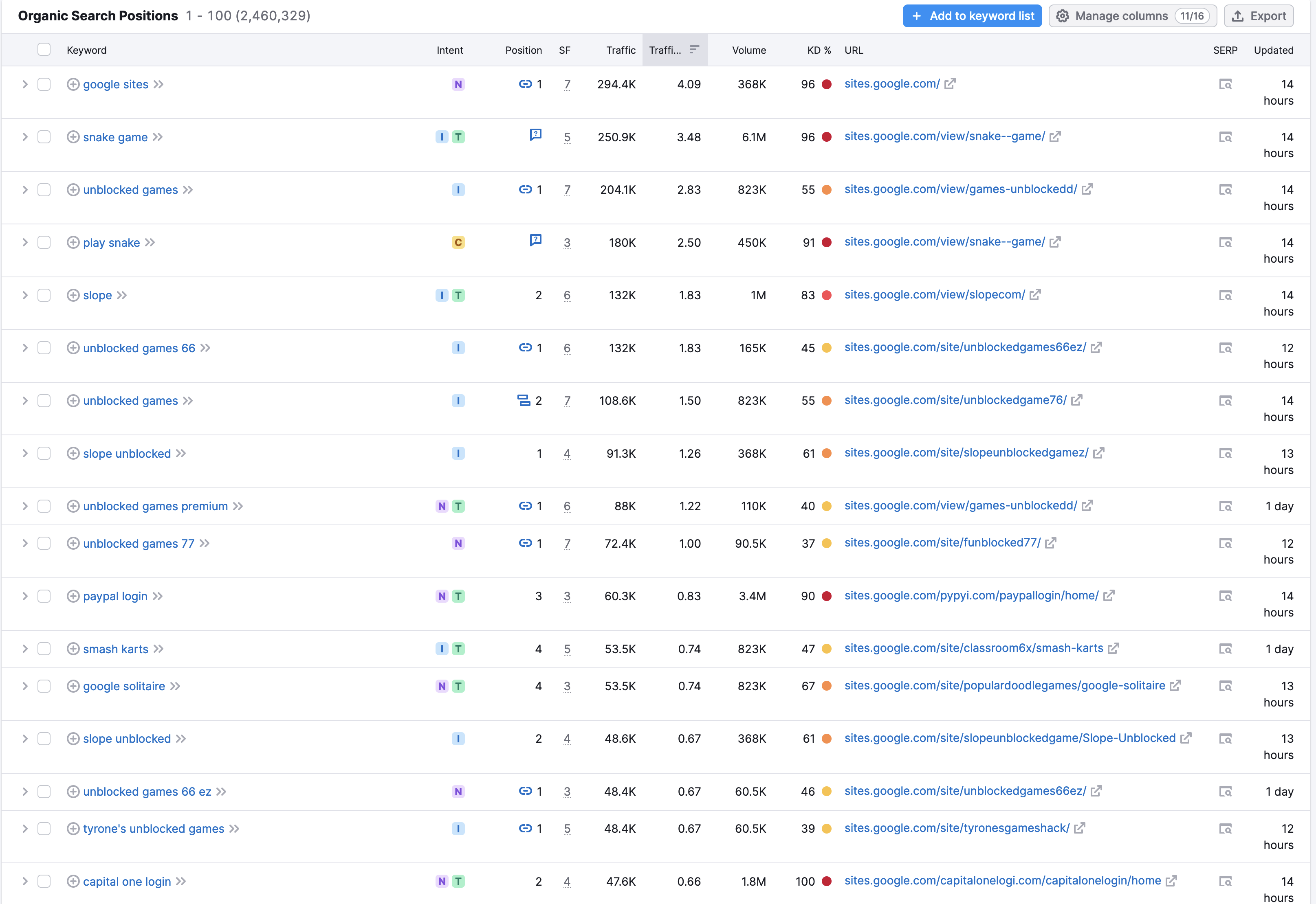The height and width of the screenshot is (904, 1316).
Task: Check the google solitaire row checkbox
Action: (44, 686)
